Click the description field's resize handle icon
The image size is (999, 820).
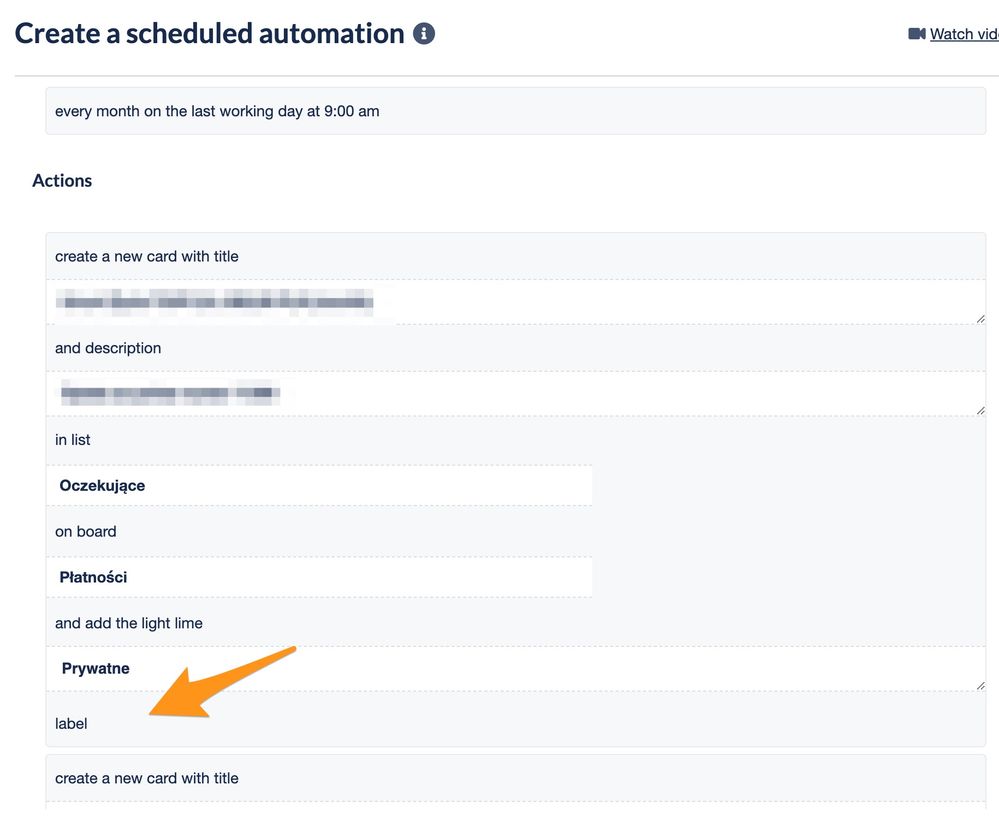point(980,410)
